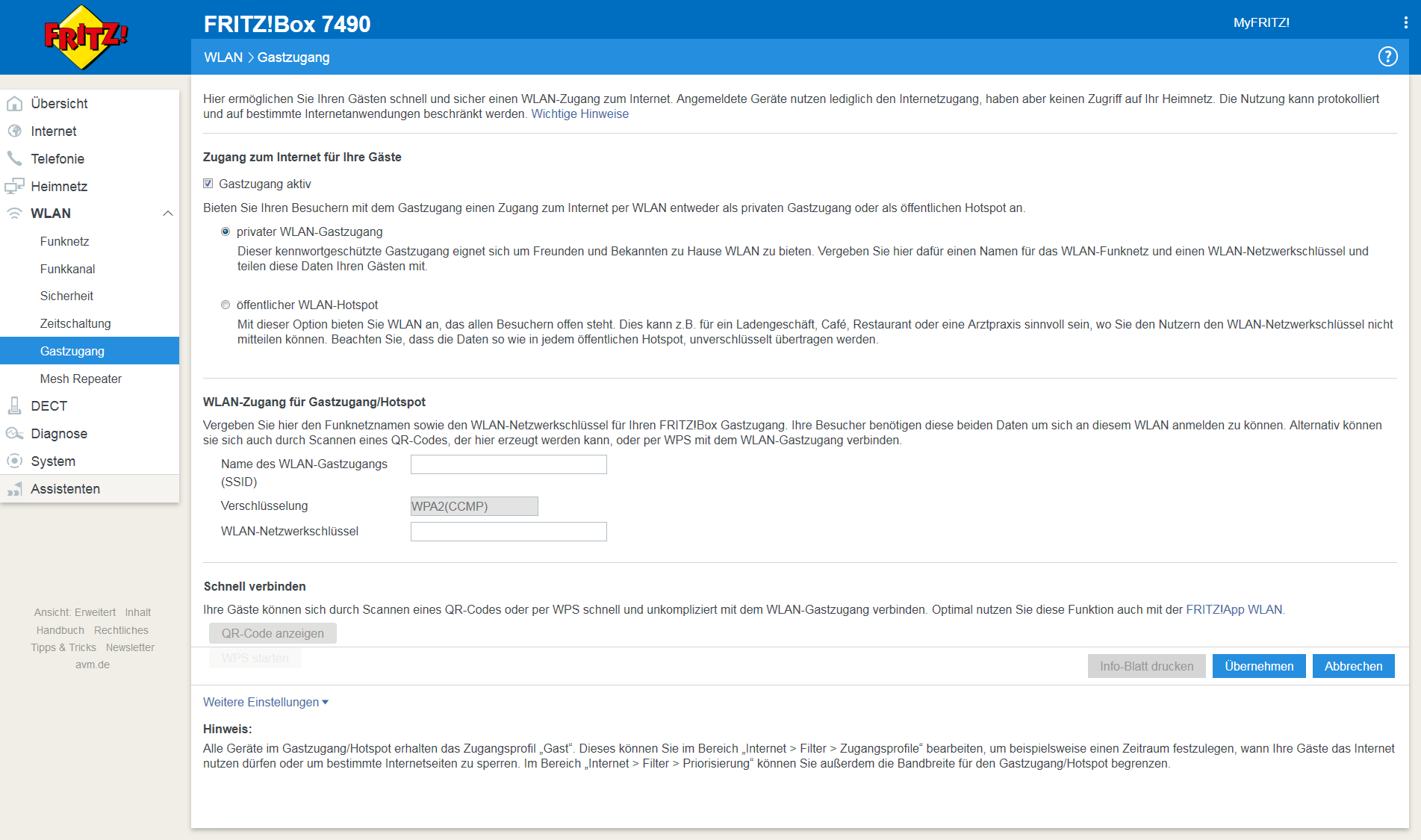Toggle the Gastzugang aktiv checkbox
The height and width of the screenshot is (840, 1421).
click(x=208, y=184)
